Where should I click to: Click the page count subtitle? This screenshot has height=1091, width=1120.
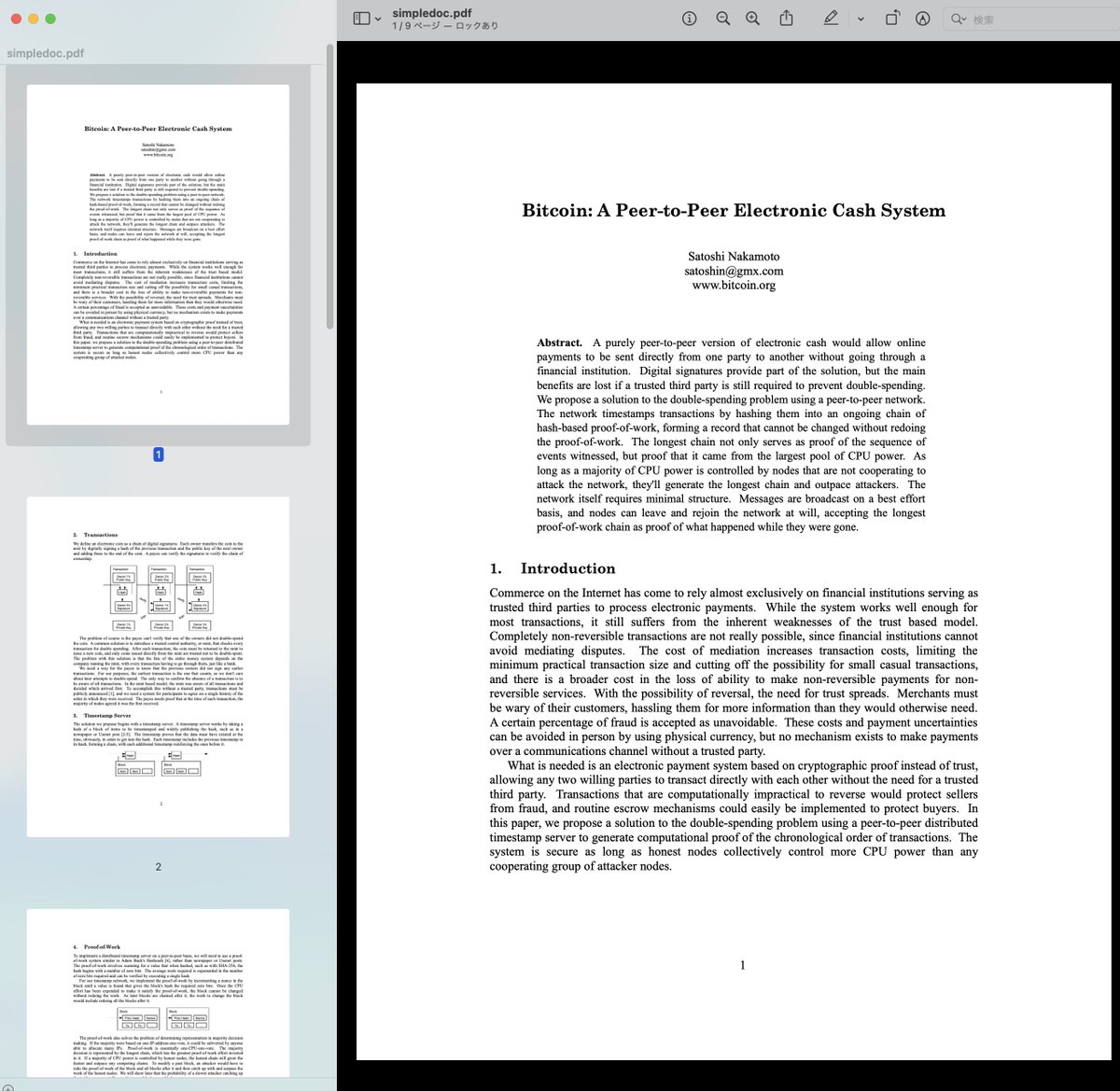[x=445, y=26]
